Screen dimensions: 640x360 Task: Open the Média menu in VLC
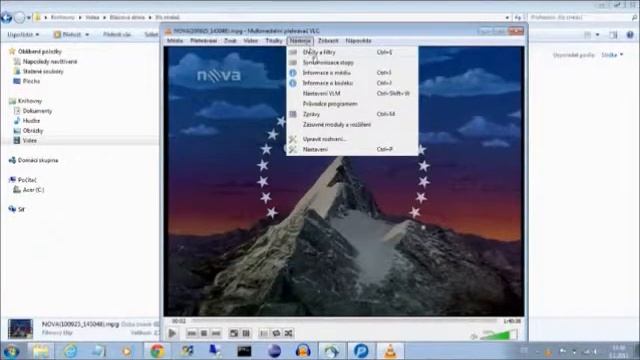click(x=175, y=41)
